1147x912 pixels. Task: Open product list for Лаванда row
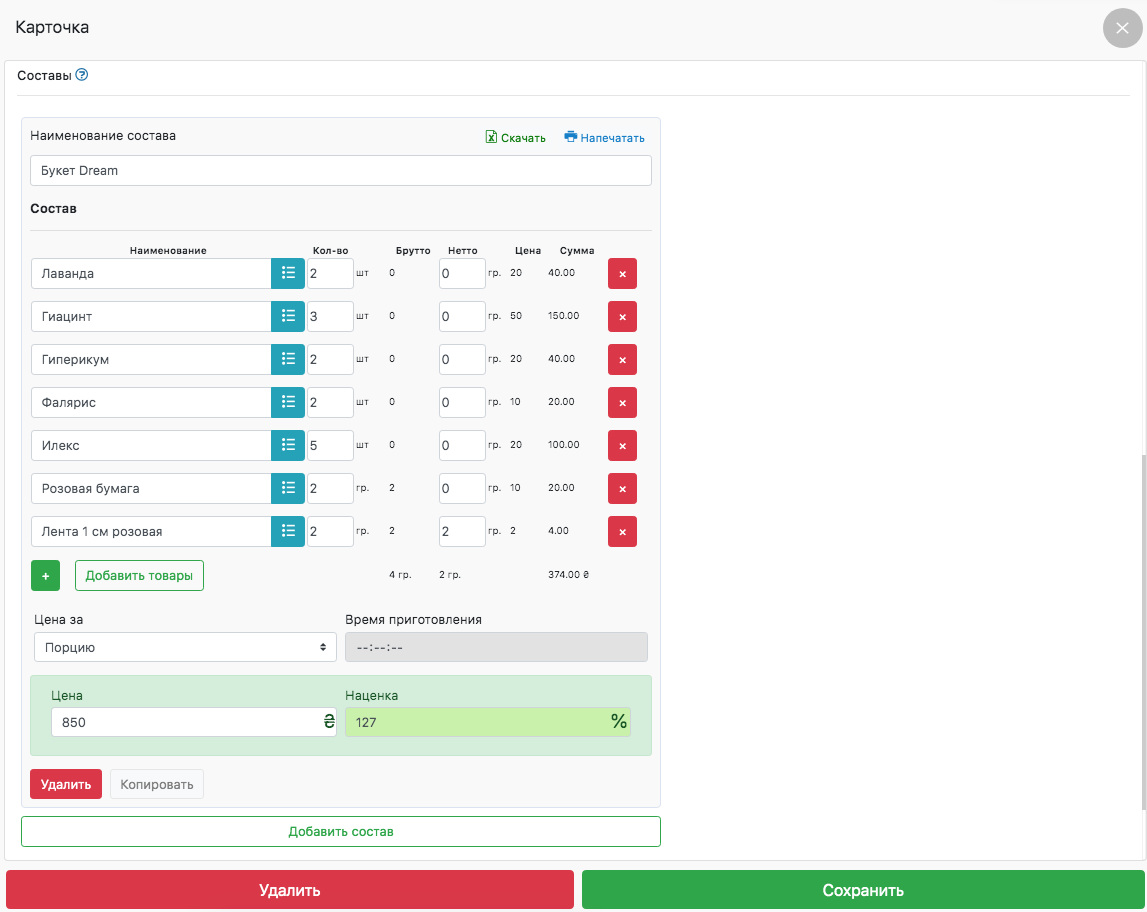(288, 273)
